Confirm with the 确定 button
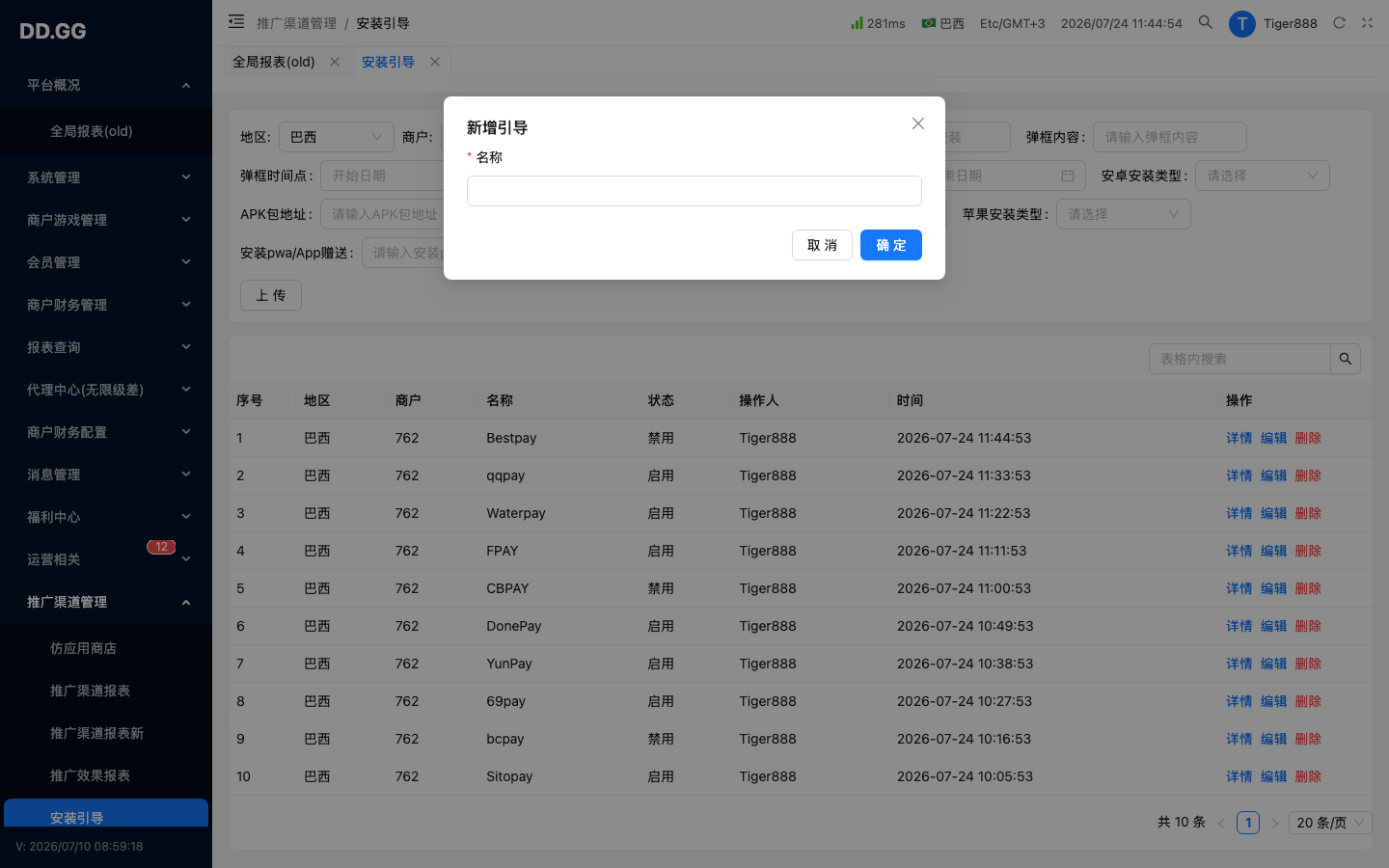 click(891, 245)
